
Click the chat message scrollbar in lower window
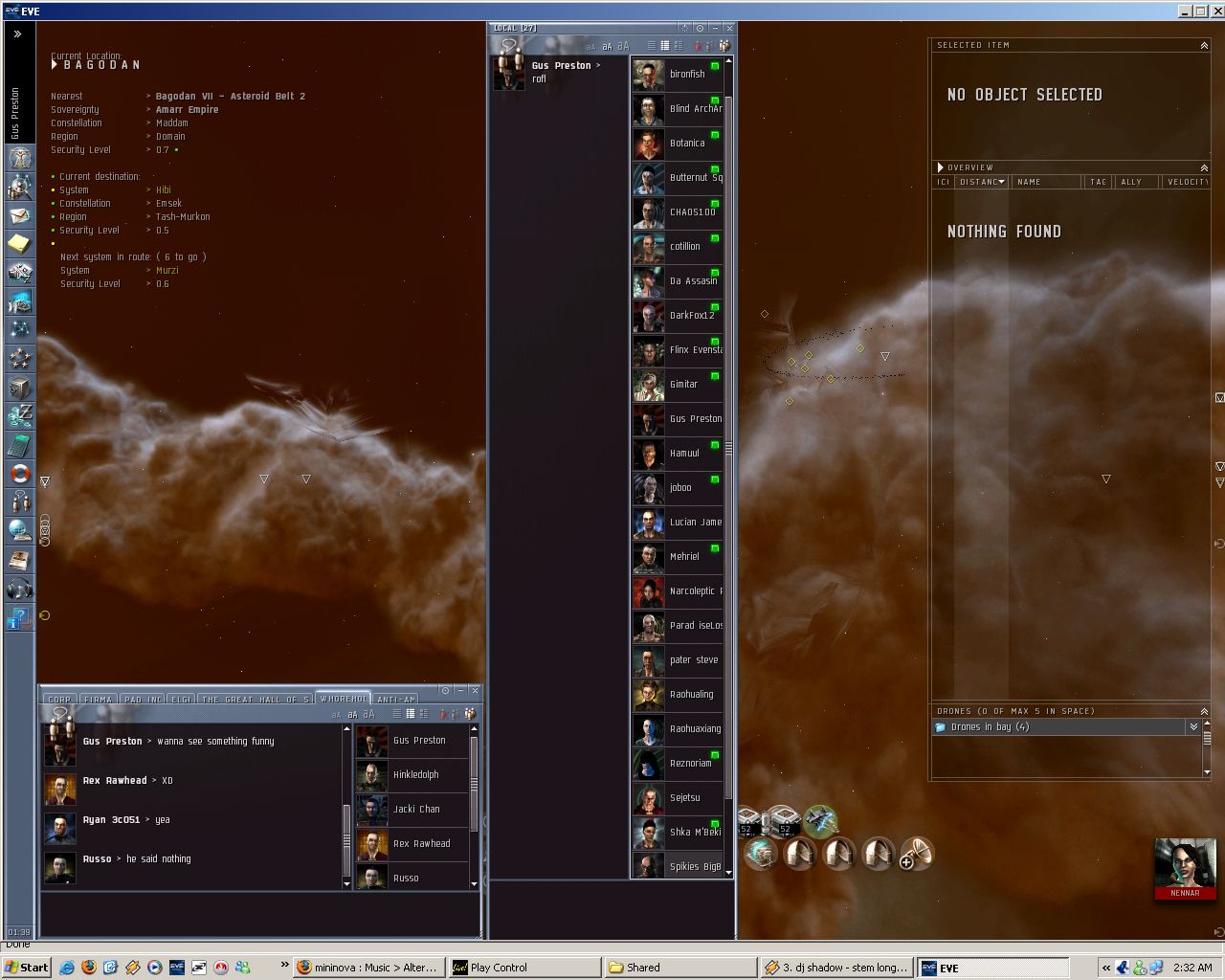346,838
